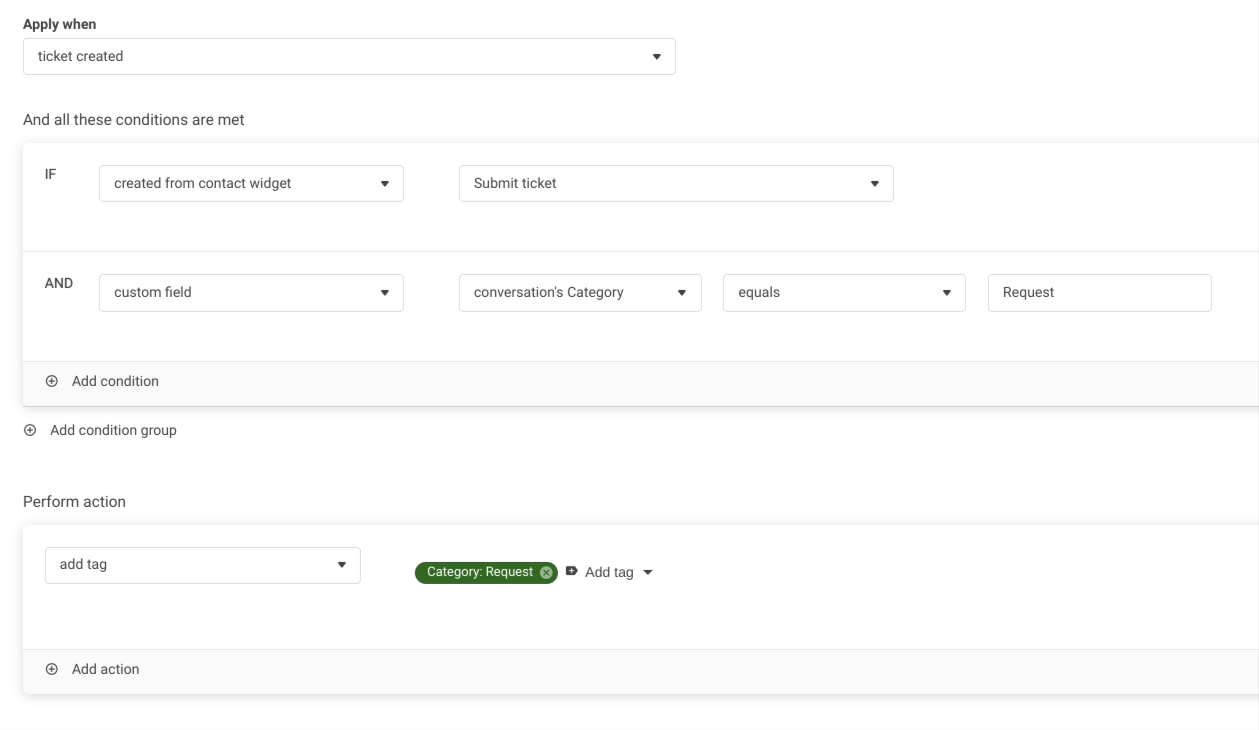Image resolution: width=1259 pixels, height=730 pixels.
Task: Click the plus icon beside Add action
Action: click(52, 669)
